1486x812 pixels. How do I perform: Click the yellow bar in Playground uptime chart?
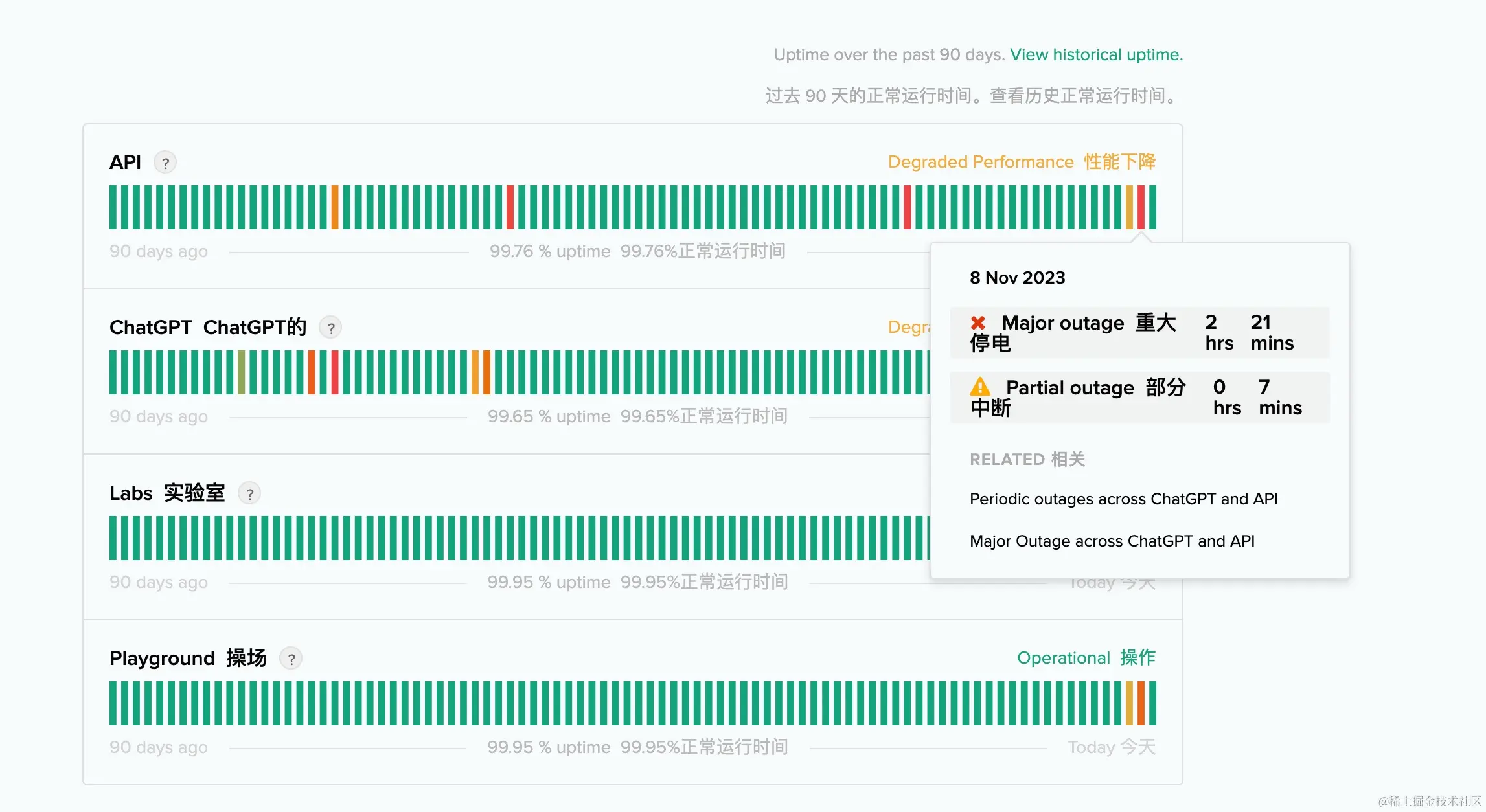pyautogui.click(x=1129, y=703)
